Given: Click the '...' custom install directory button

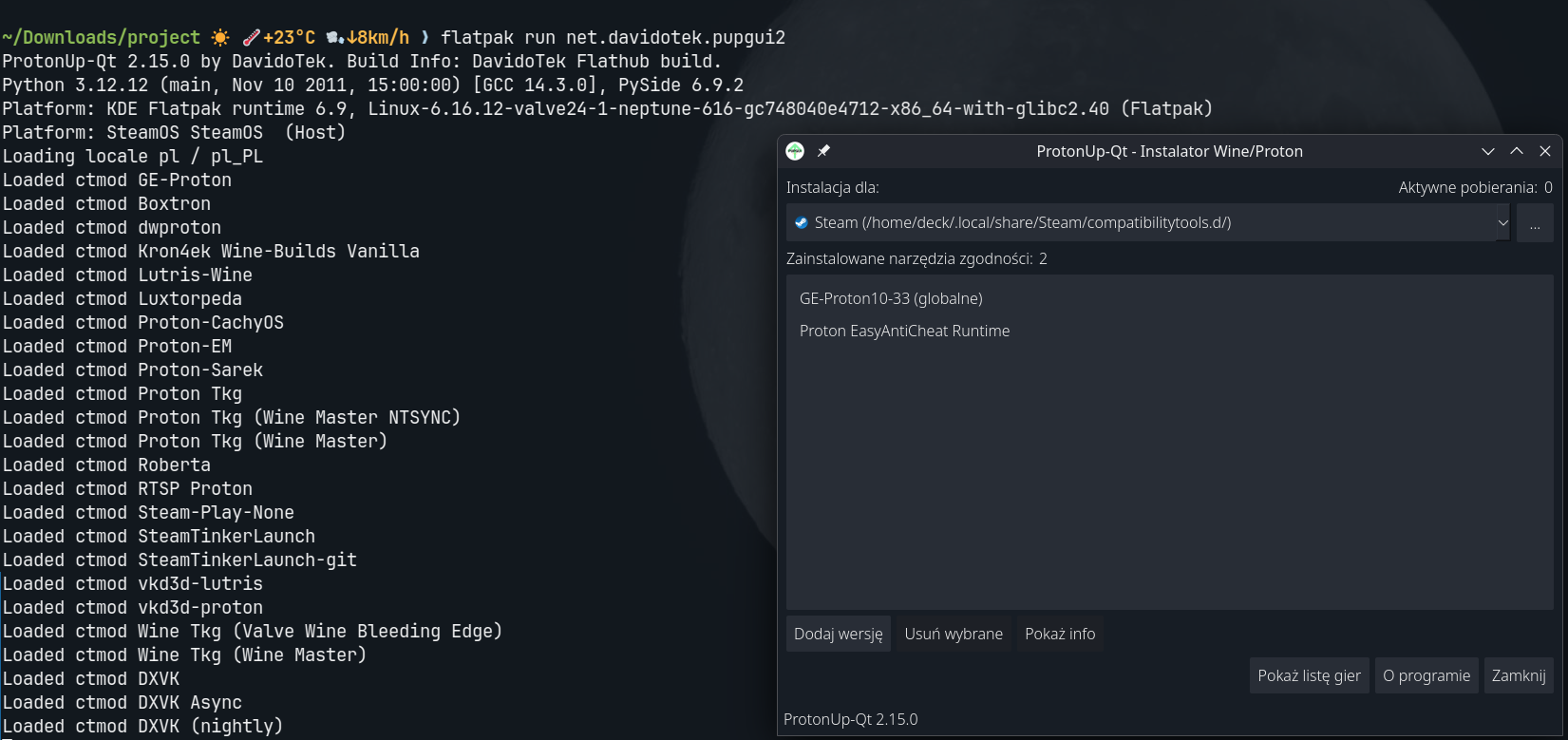Looking at the screenshot, I should (x=1535, y=223).
